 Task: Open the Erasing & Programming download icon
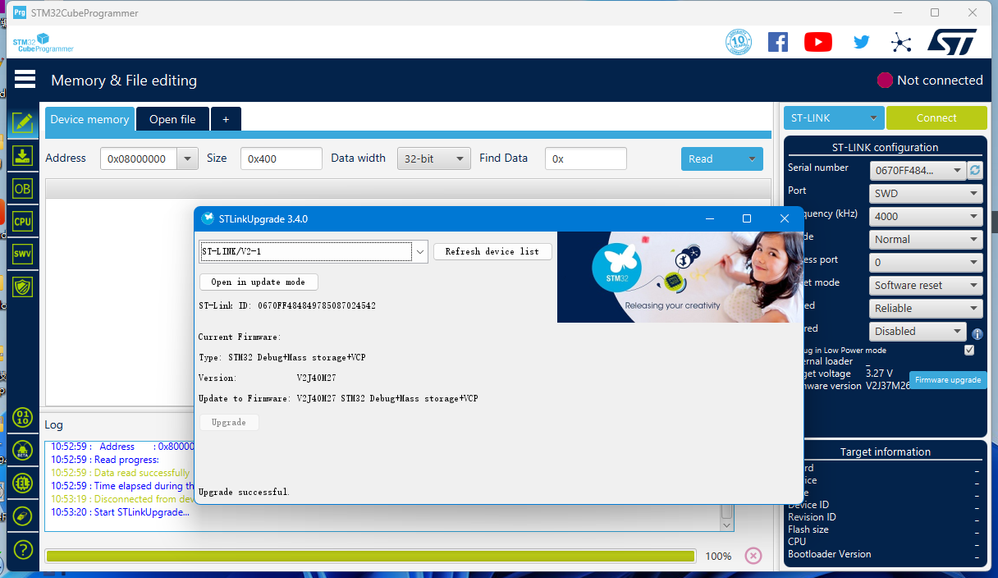pos(23,156)
